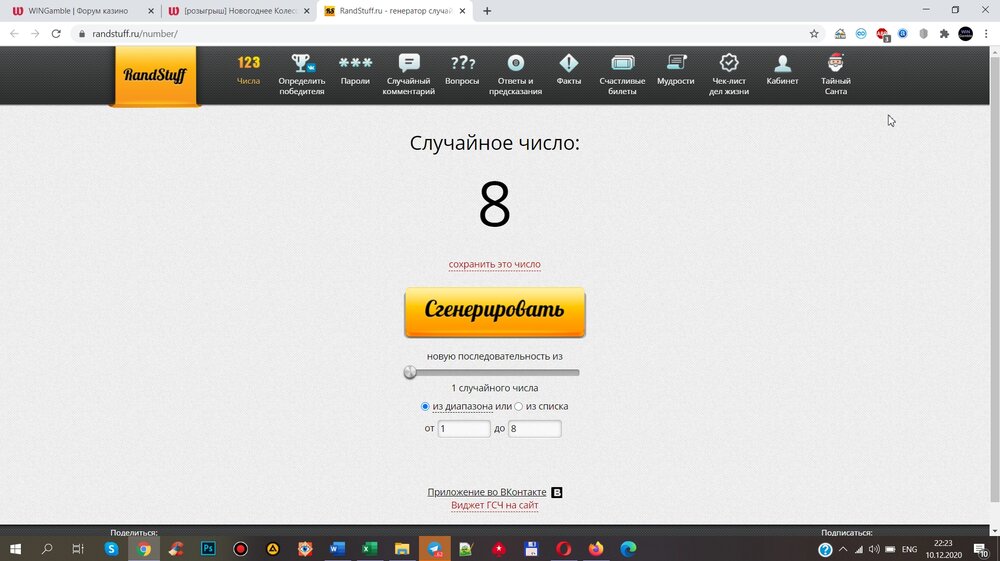Open Photoshop from the Windows taskbar
The height and width of the screenshot is (561, 1000).
coord(208,549)
